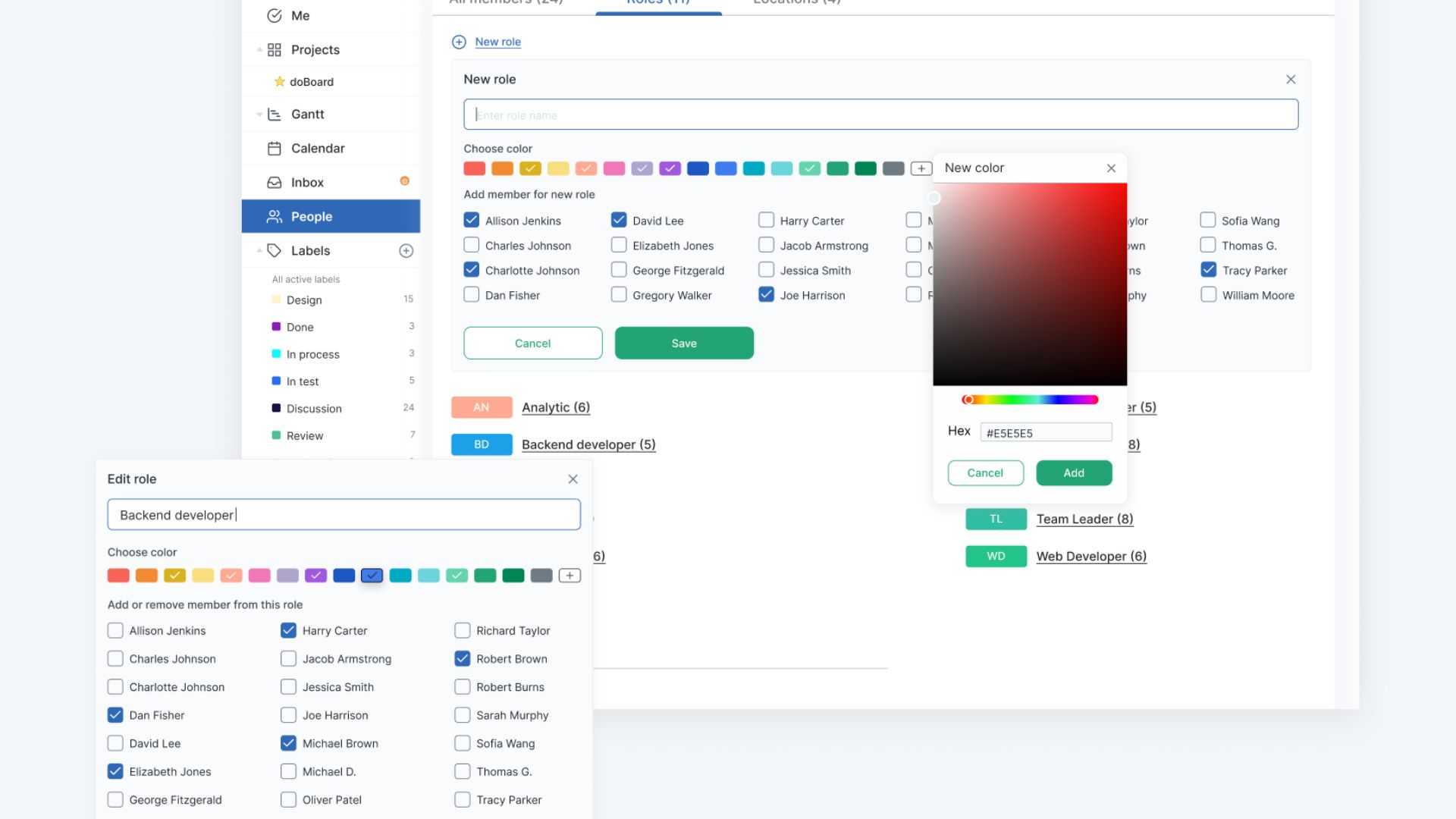
Task: Click the Calendar icon in sidebar
Action: coord(275,149)
